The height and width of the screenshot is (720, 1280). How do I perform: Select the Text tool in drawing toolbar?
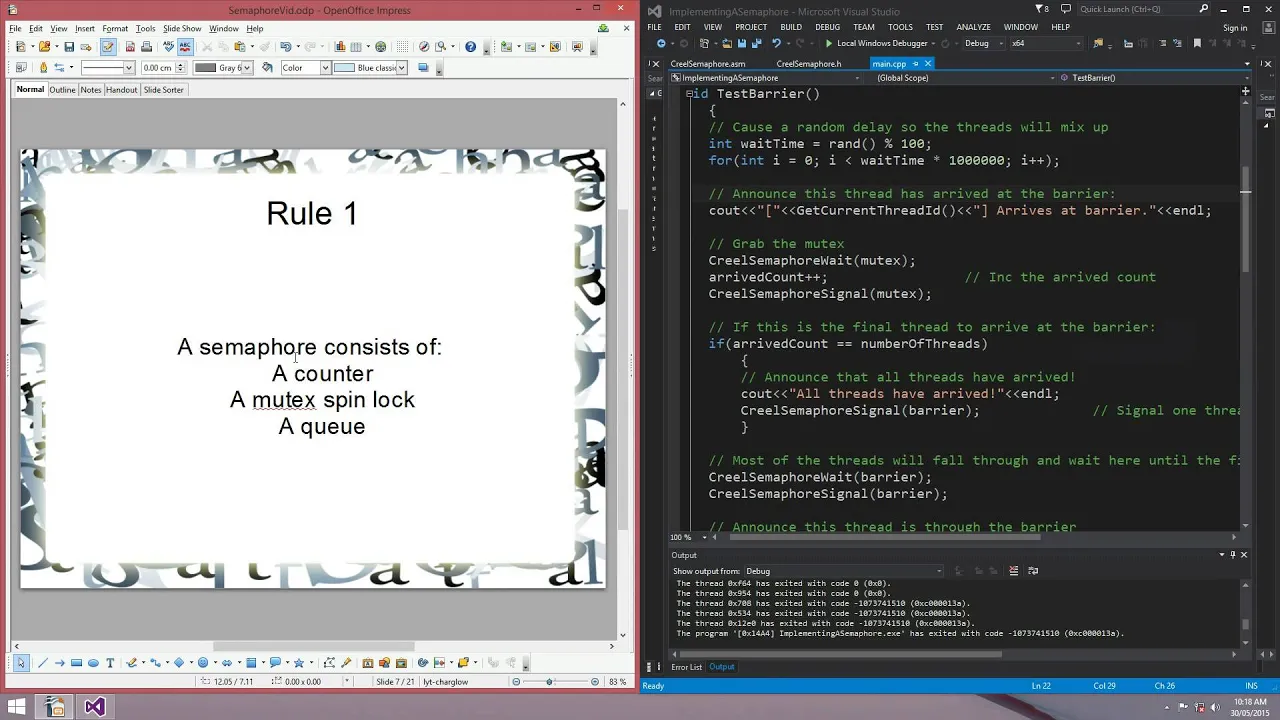[x=110, y=662]
